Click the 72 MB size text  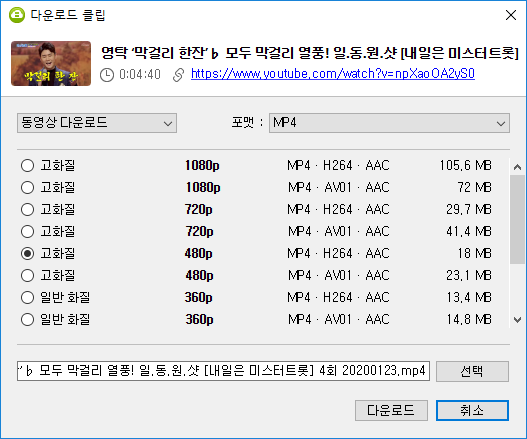coord(474,188)
